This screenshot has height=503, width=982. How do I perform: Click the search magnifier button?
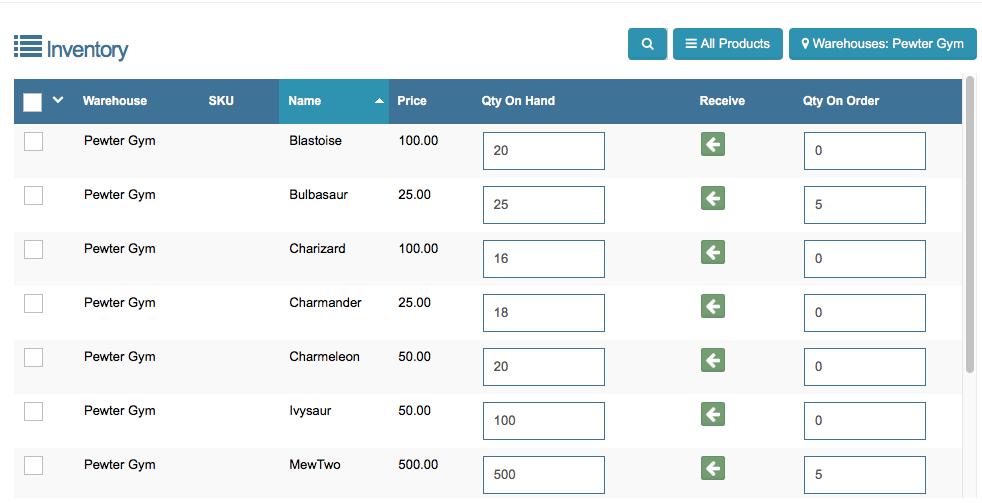tap(647, 44)
